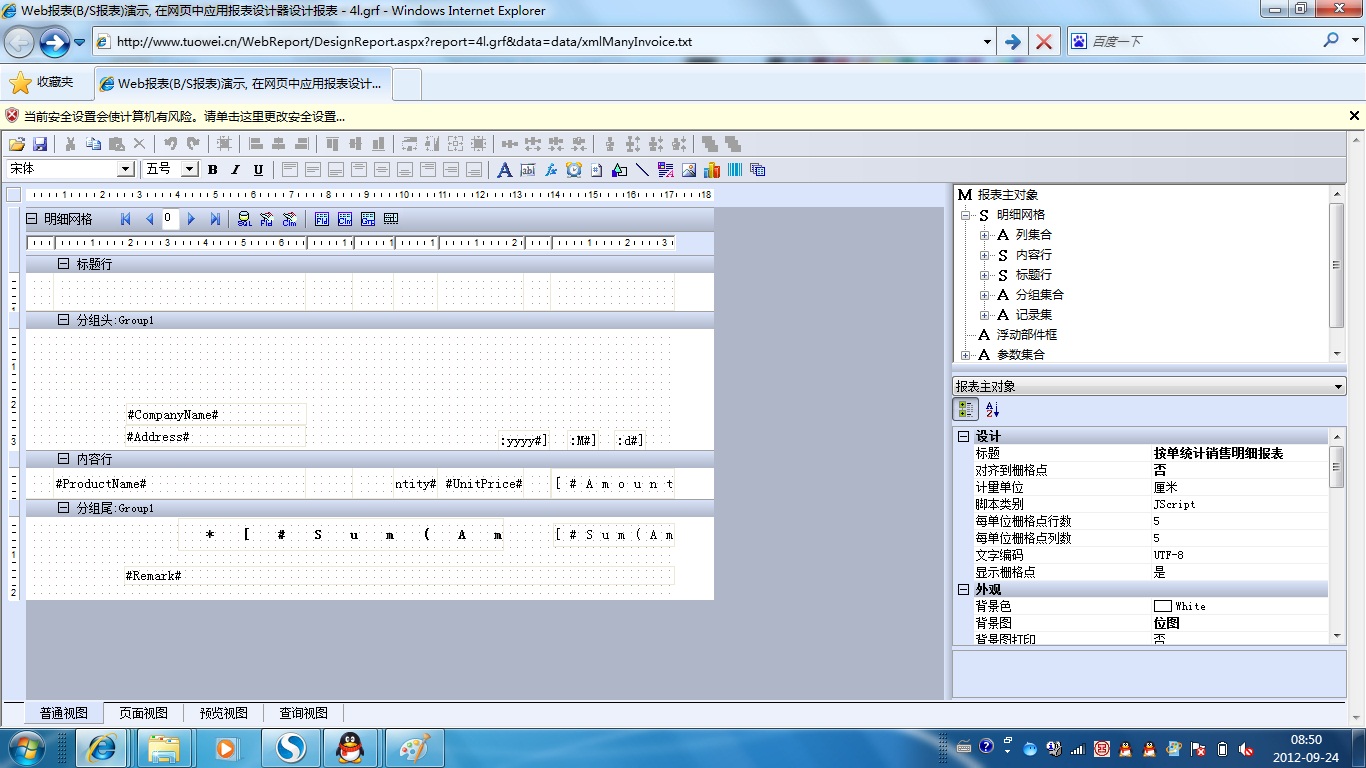Screen dimensions: 1366x768
Task: Insert a barcode element from the toolbar
Action: coord(735,170)
